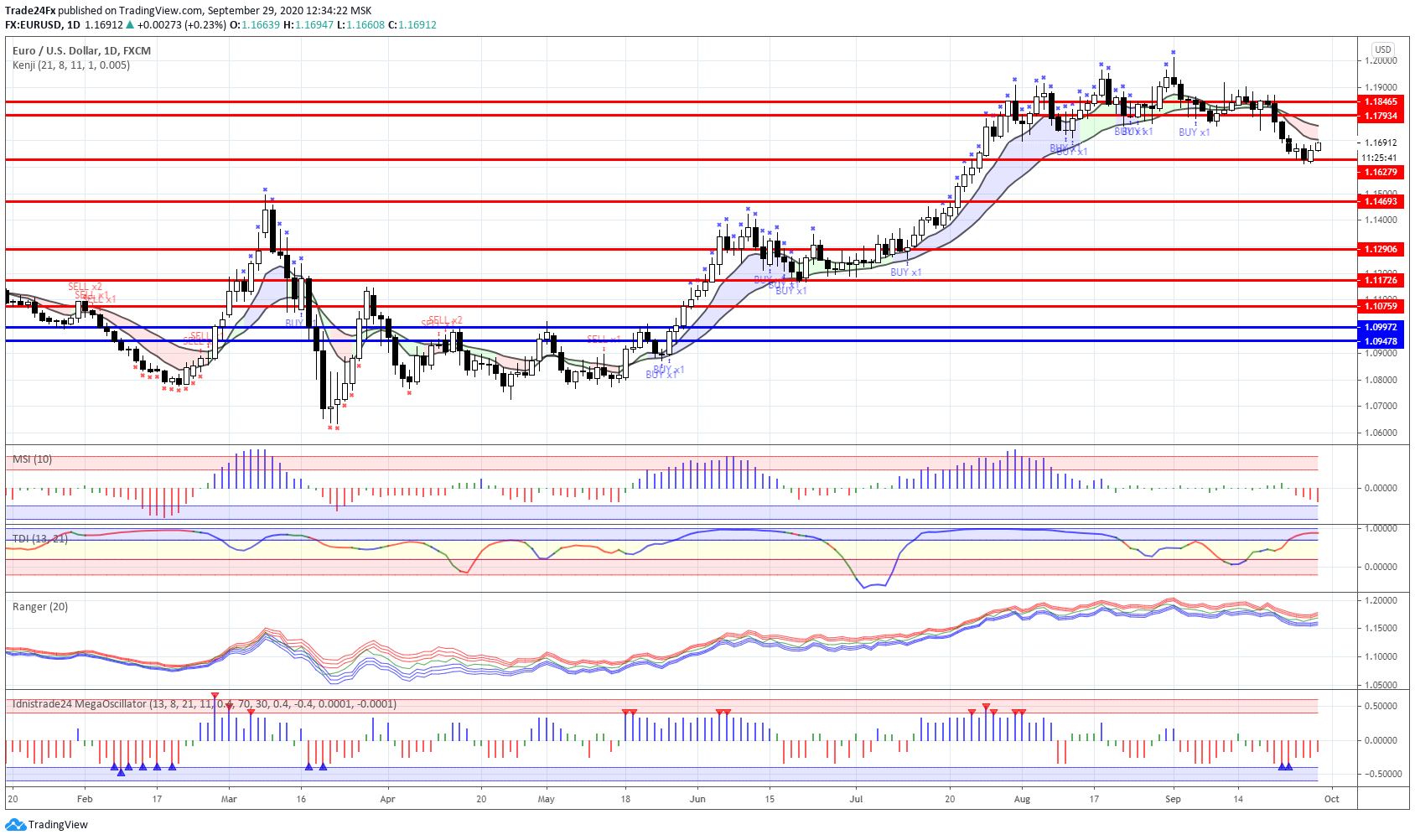Click the 1.08000 price axis value

point(1381,380)
